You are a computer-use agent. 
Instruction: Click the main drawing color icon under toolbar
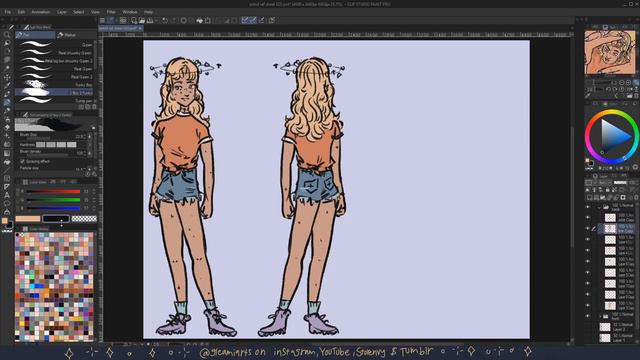(5, 221)
